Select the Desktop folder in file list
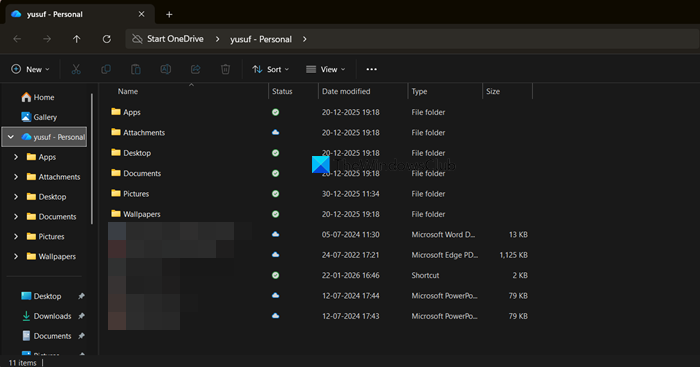700x367 pixels. tap(131, 153)
